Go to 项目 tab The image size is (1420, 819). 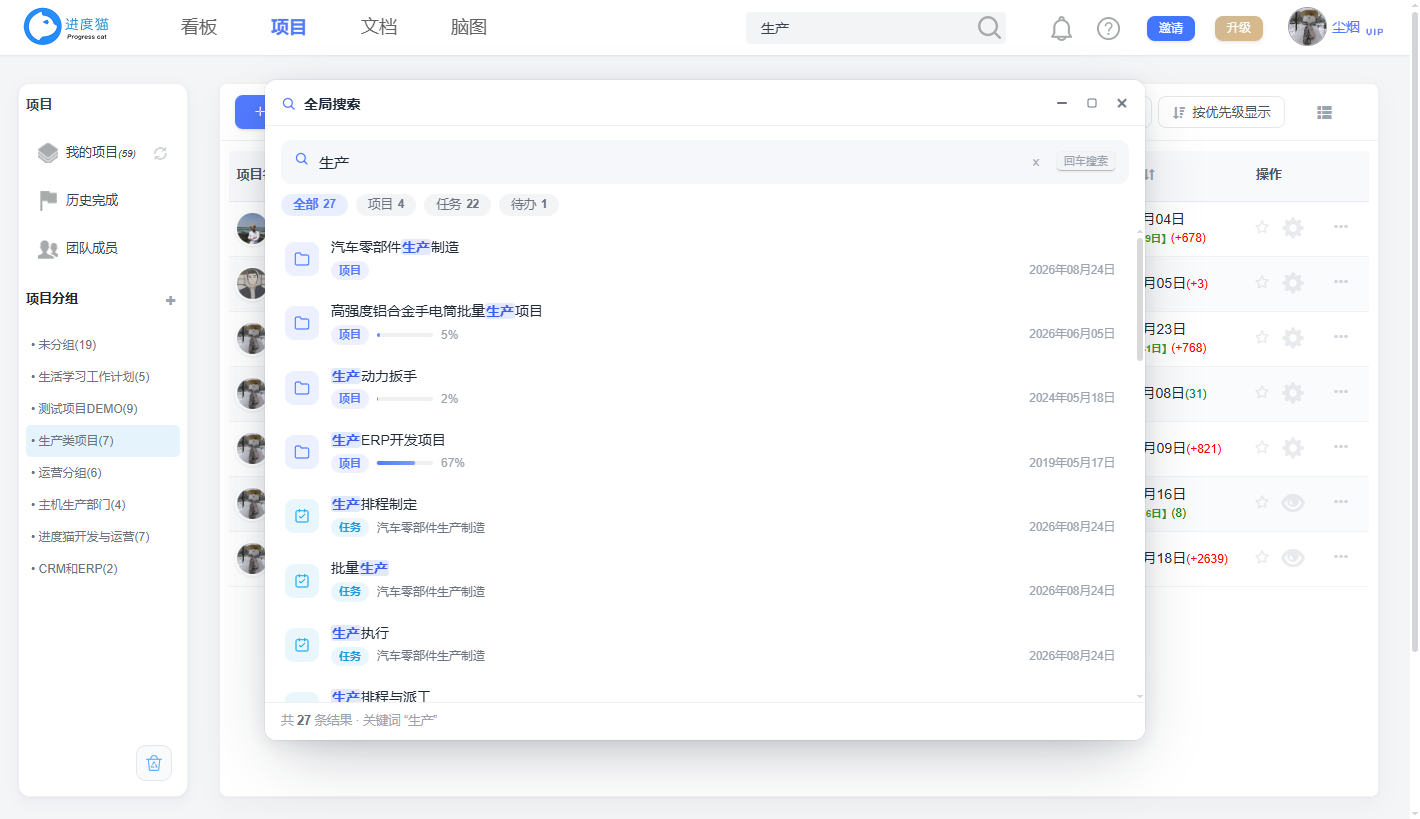[289, 27]
